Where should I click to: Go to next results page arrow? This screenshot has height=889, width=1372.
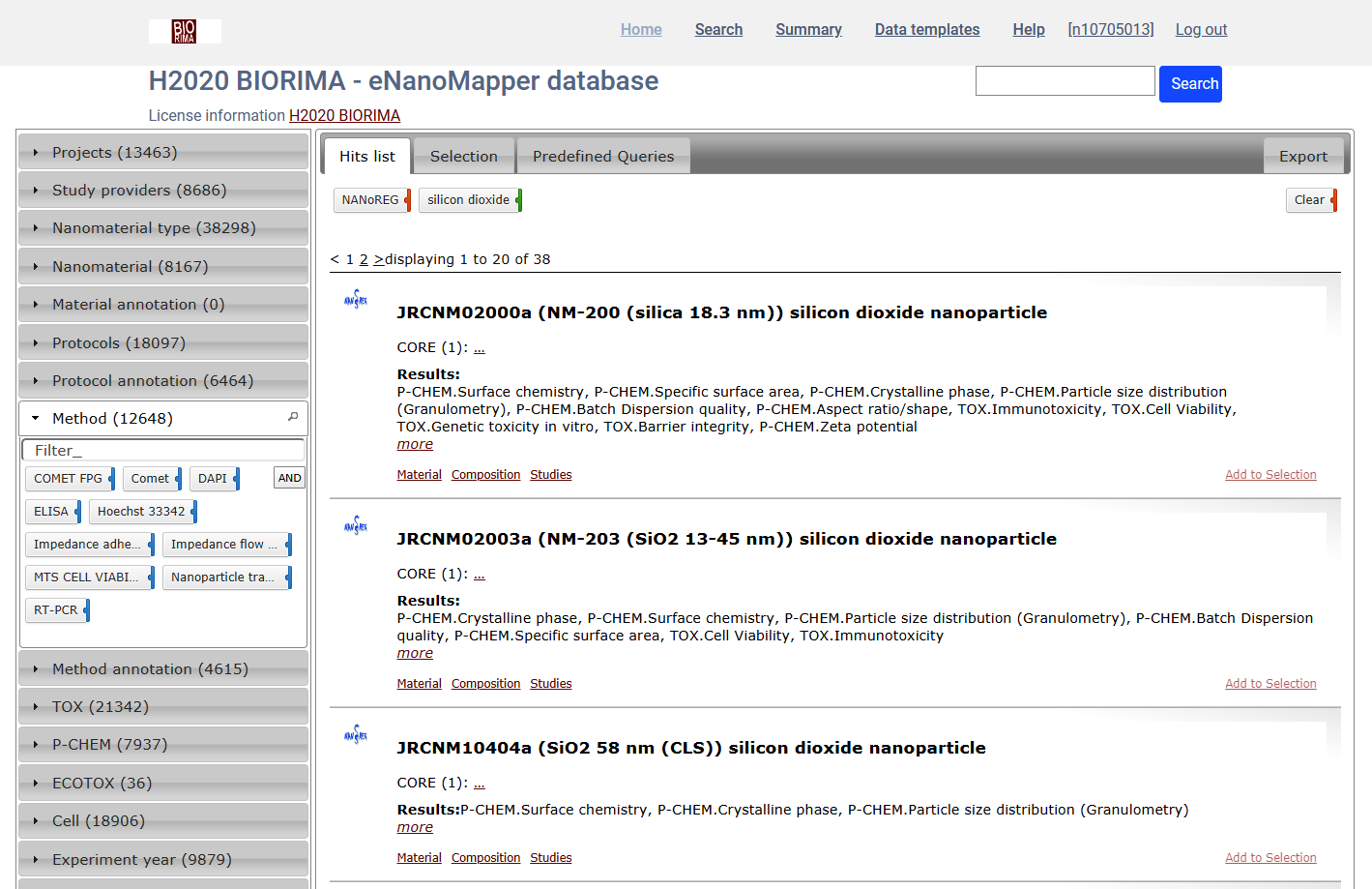378,259
